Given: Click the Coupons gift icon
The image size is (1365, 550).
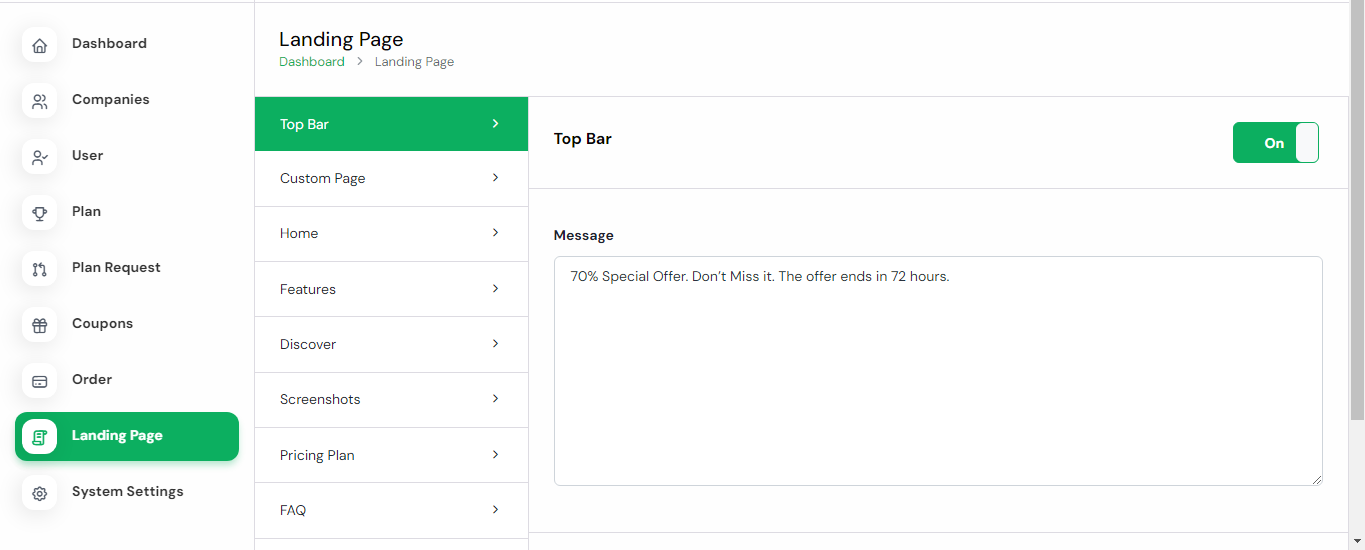Looking at the screenshot, I should pos(40,325).
